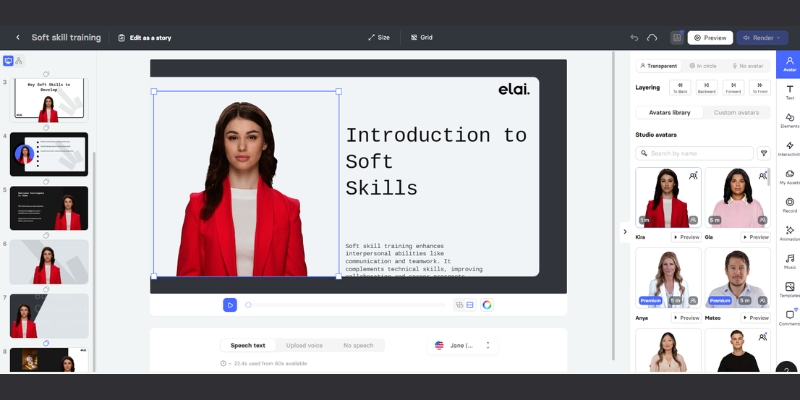This screenshot has height=400, width=800.
Task: Open the Interactivity sidebar tool
Action: pyautogui.click(x=789, y=149)
